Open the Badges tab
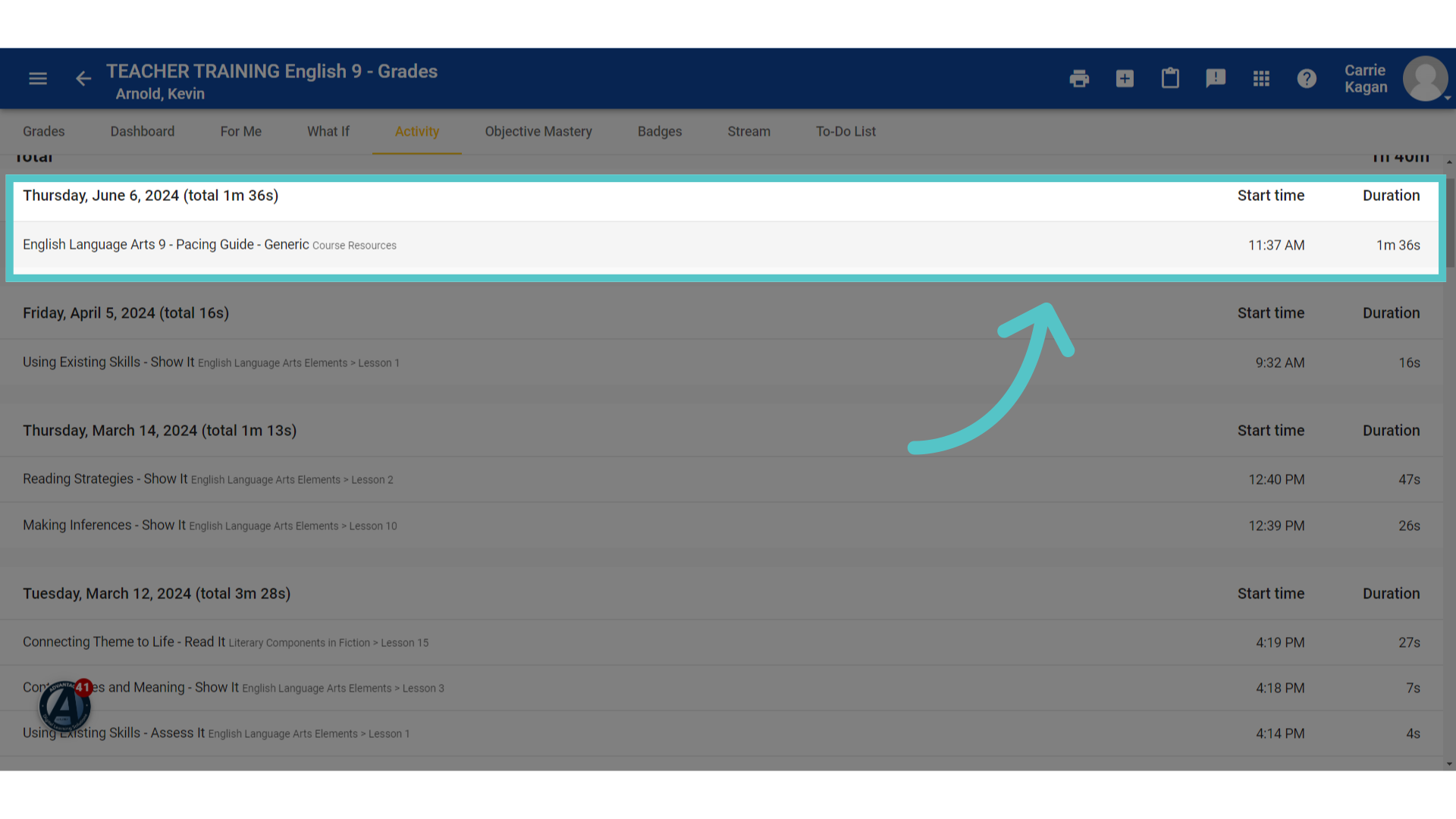1456x819 pixels. pyautogui.click(x=660, y=131)
